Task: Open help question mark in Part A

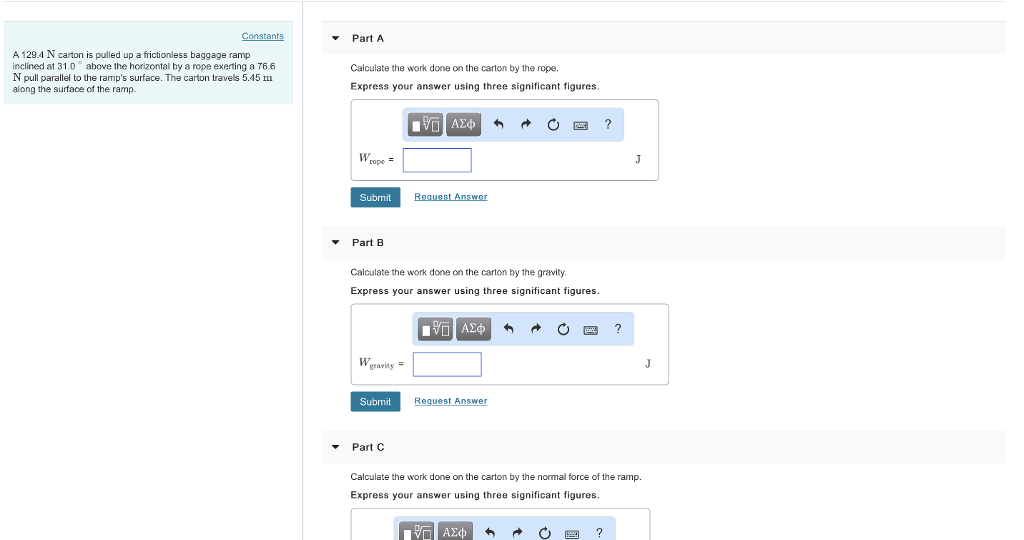Action: pos(608,124)
